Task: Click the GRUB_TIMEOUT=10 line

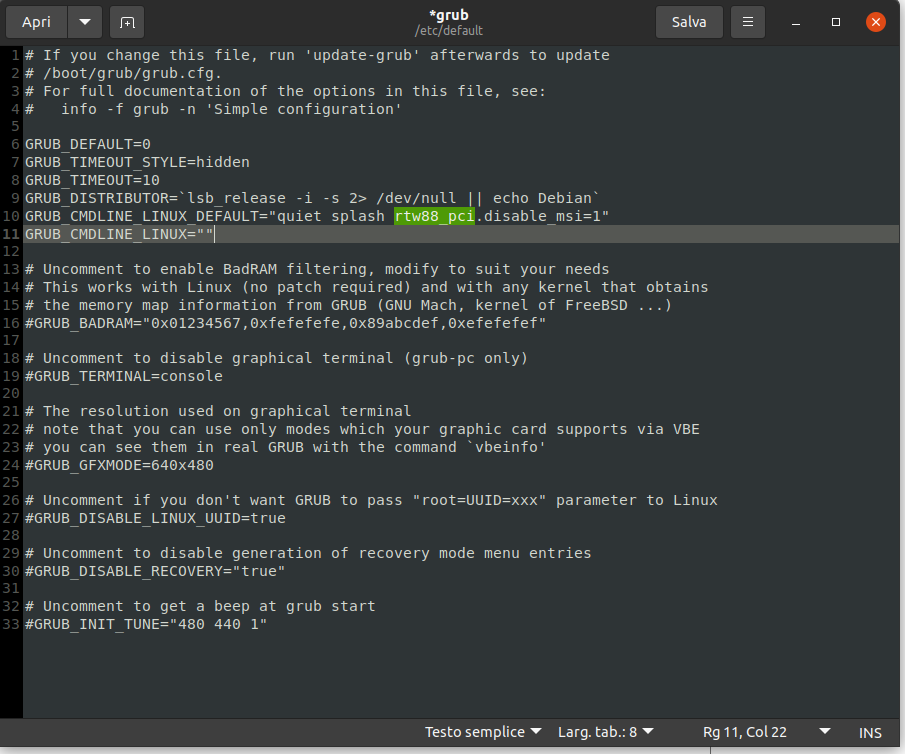Action: [x=92, y=180]
